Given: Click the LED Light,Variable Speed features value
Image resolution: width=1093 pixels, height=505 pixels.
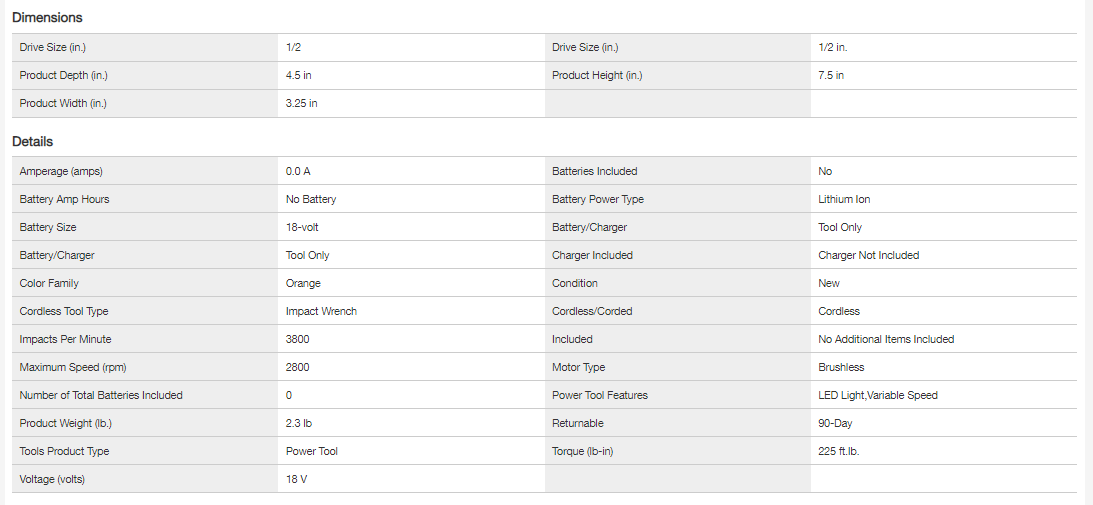Looking at the screenshot, I should point(877,395).
